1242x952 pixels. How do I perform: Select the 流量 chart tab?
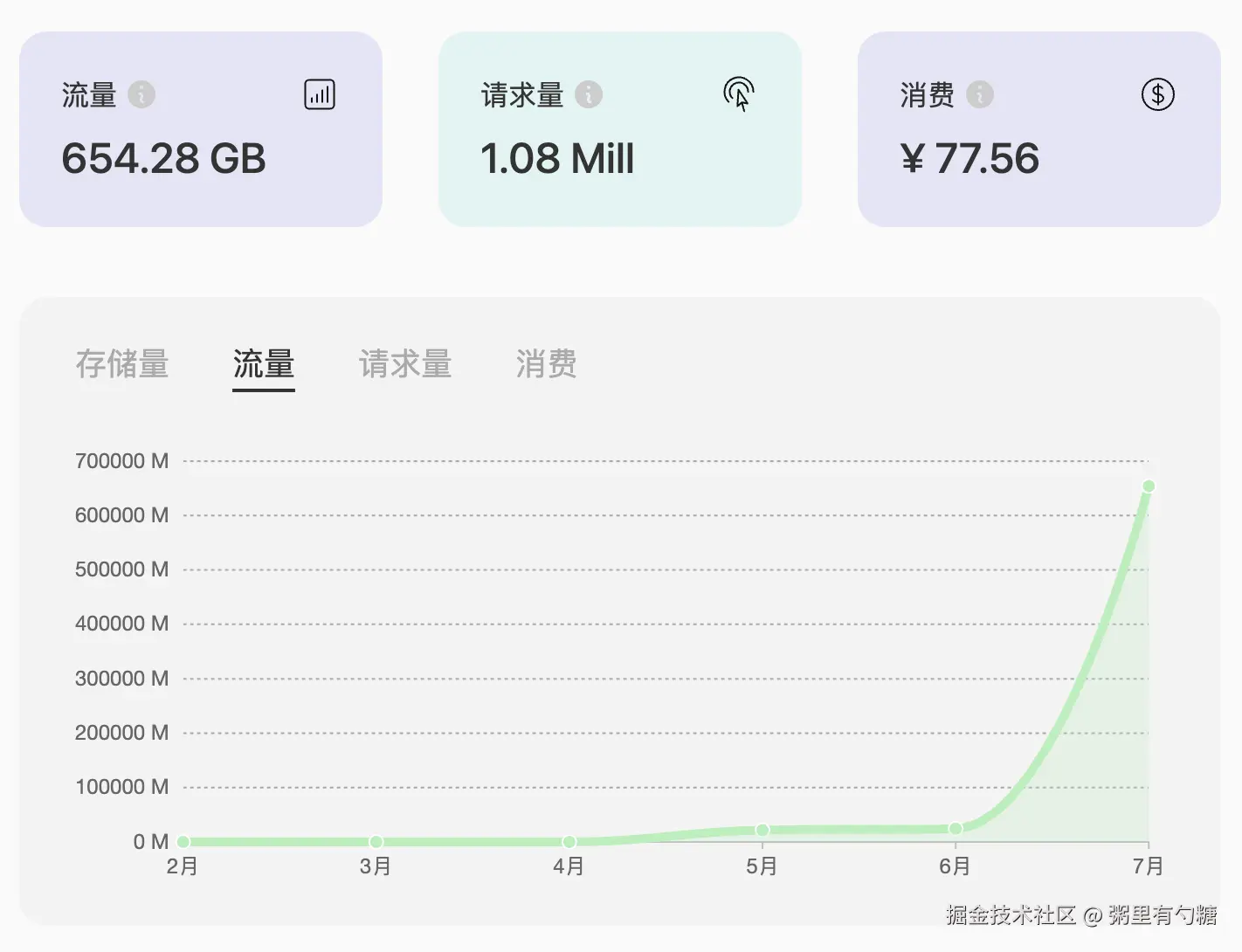(264, 364)
